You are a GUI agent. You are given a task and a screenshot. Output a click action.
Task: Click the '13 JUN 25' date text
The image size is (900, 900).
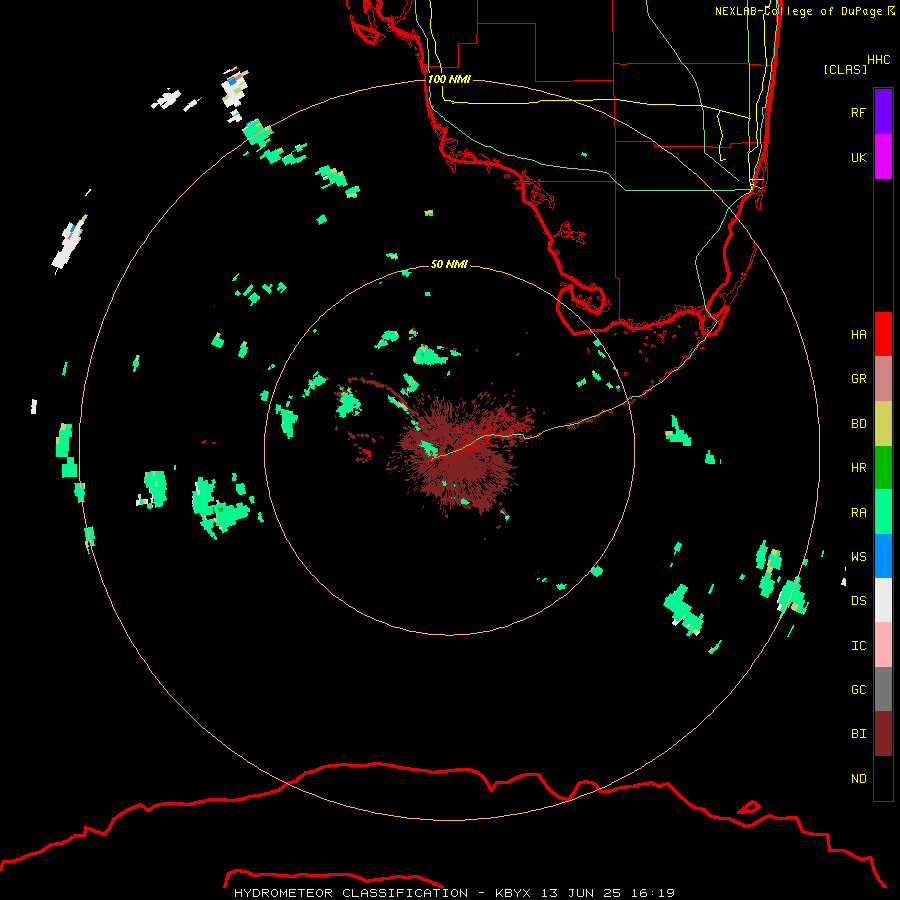point(585,893)
